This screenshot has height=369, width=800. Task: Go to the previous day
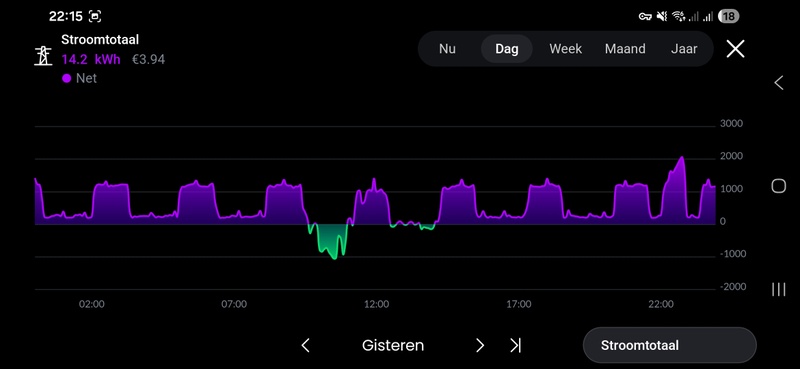point(305,346)
